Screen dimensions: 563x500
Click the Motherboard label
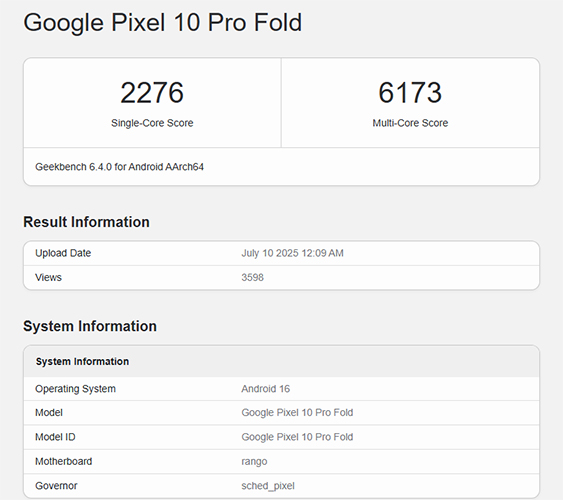(x=64, y=461)
